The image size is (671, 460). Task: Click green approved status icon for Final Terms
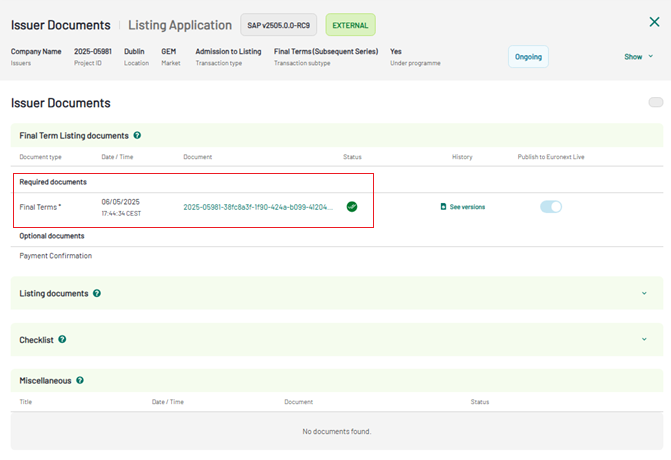tap(352, 207)
